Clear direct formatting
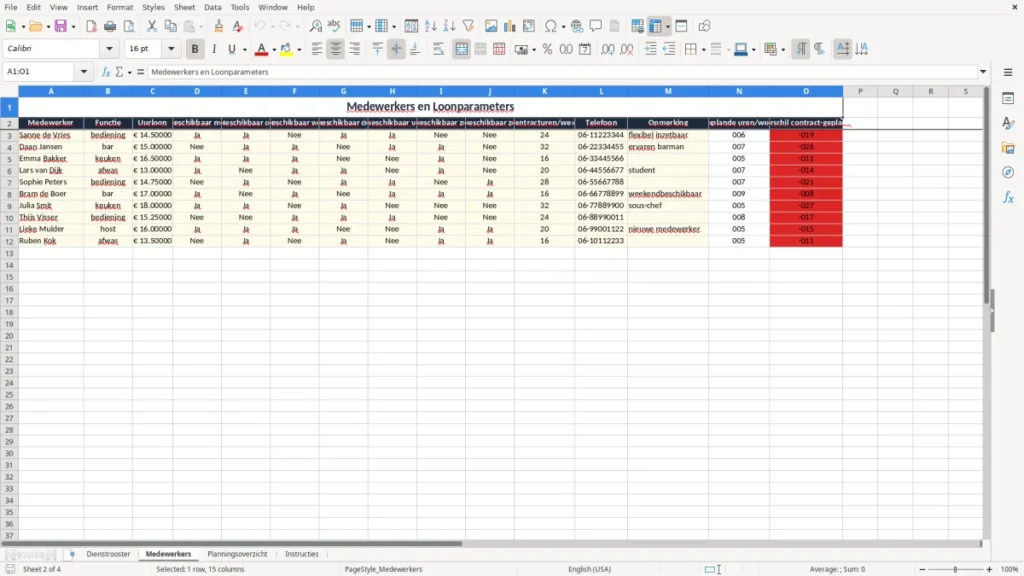Image resolution: width=1024 pixels, height=576 pixels. tap(238, 26)
